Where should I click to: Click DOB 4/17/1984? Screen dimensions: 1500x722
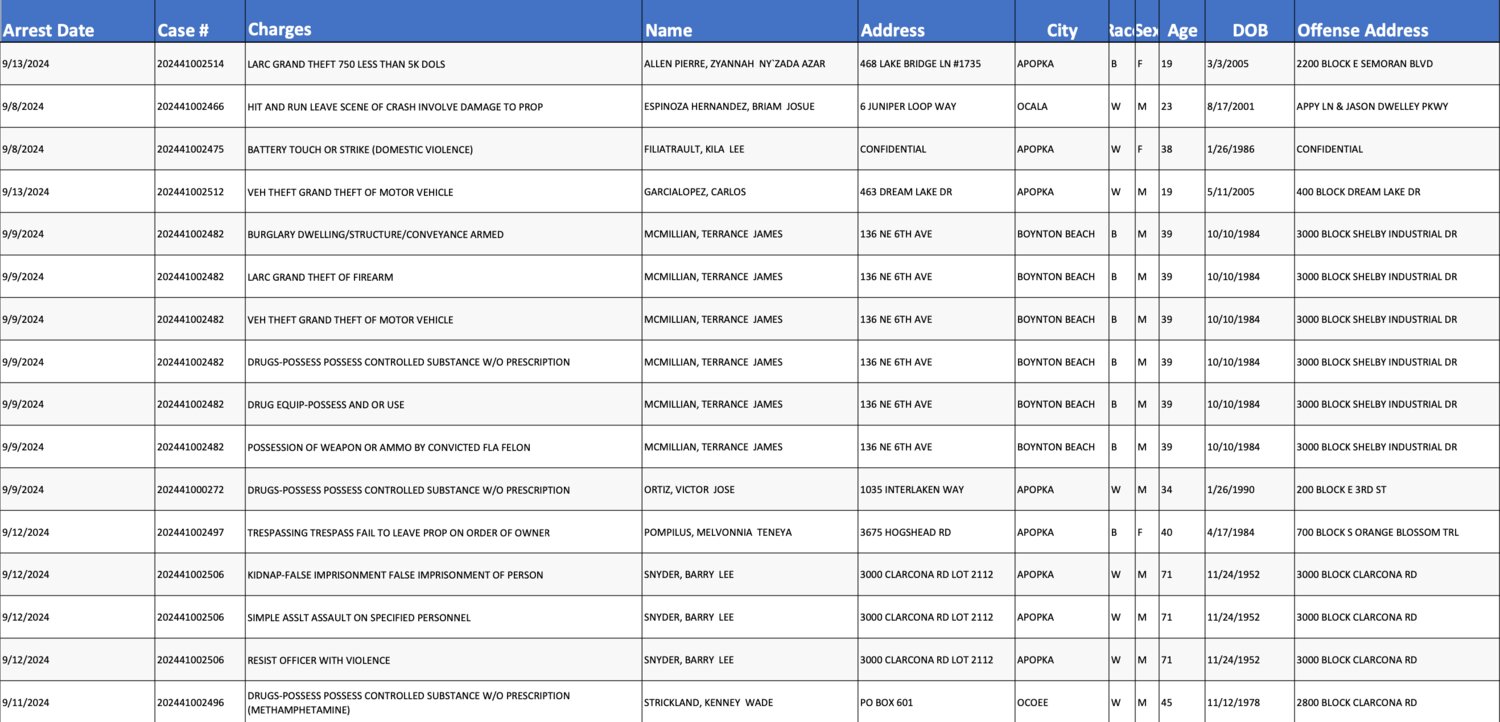point(1249,532)
